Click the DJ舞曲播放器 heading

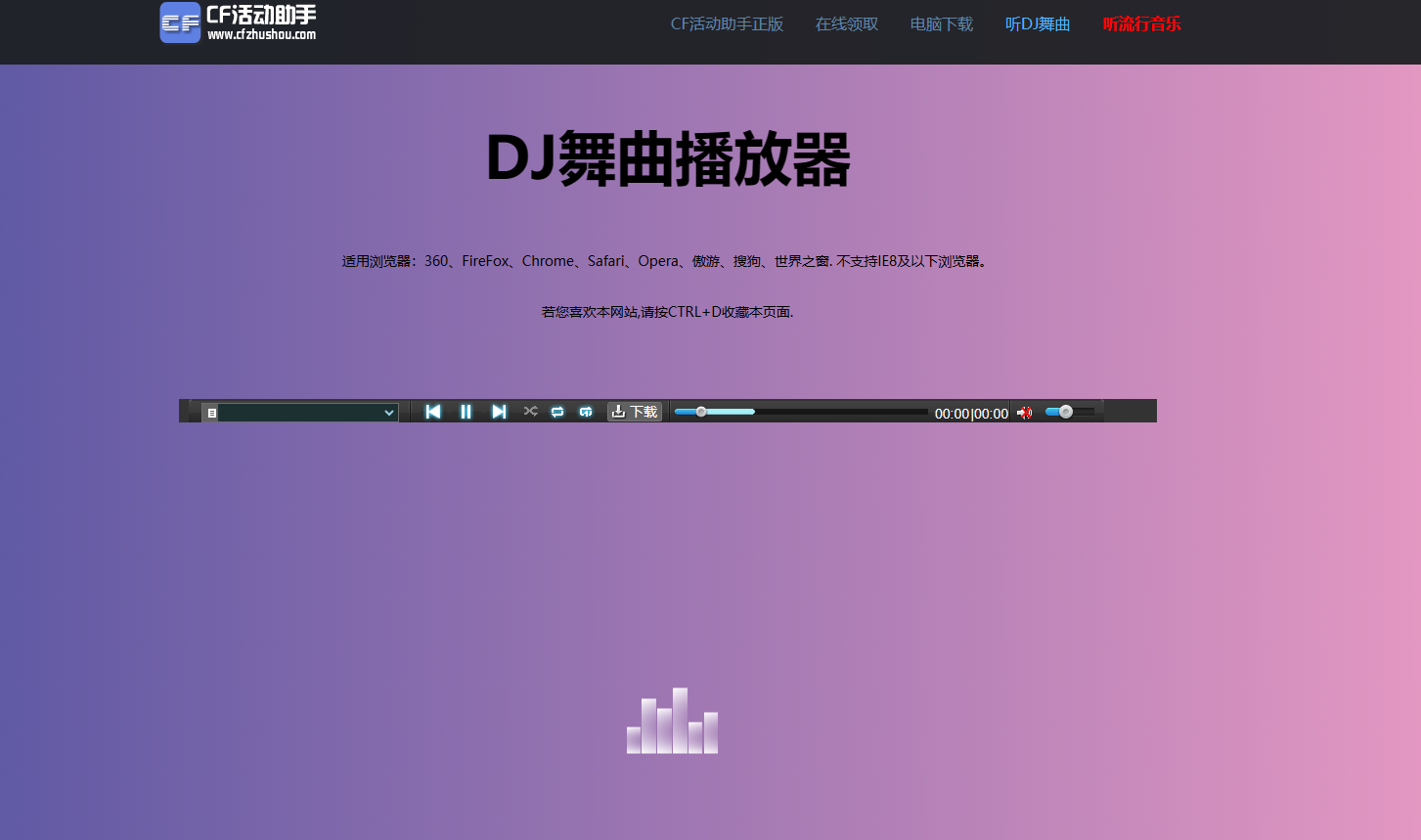669,158
